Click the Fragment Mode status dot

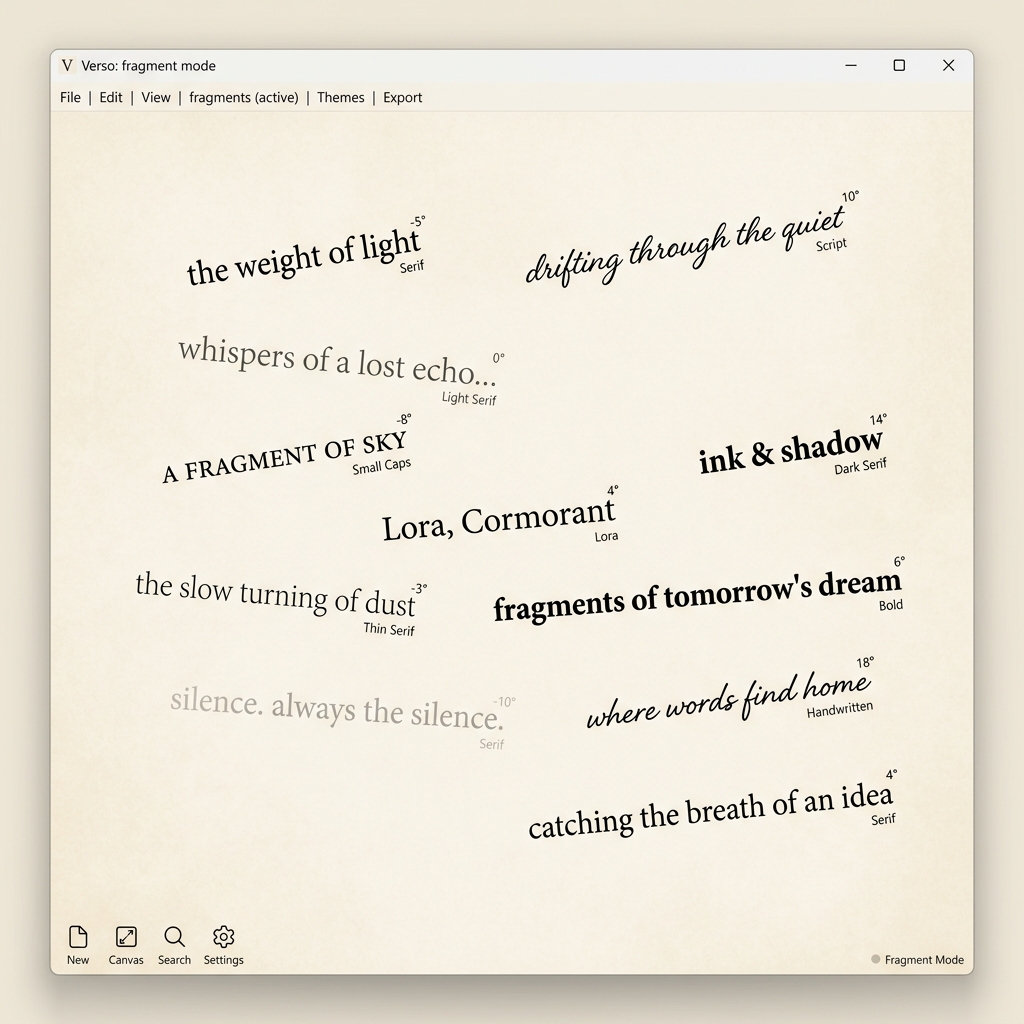875,959
